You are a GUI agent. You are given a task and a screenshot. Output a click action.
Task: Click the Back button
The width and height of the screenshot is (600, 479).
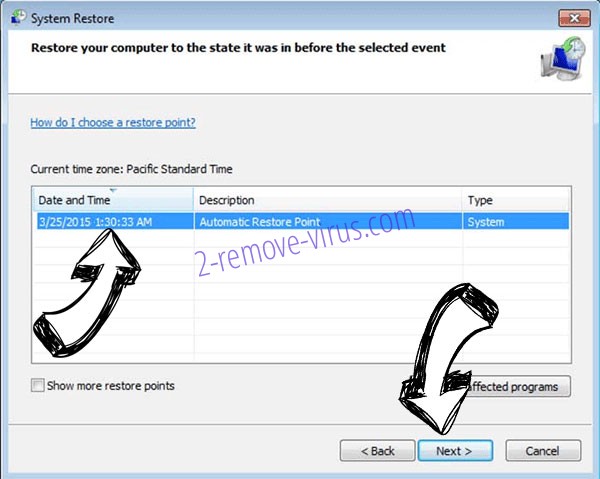pyautogui.click(x=377, y=451)
